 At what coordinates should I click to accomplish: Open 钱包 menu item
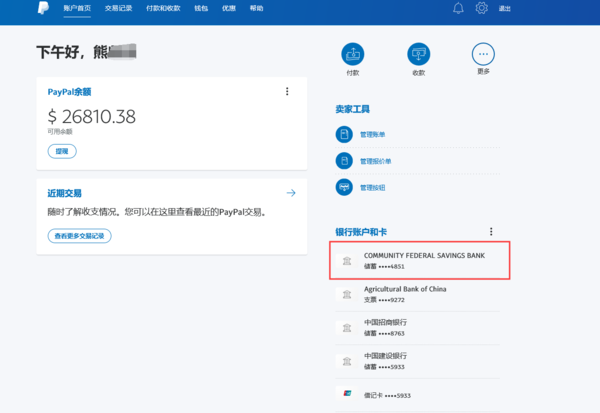click(x=201, y=8)
